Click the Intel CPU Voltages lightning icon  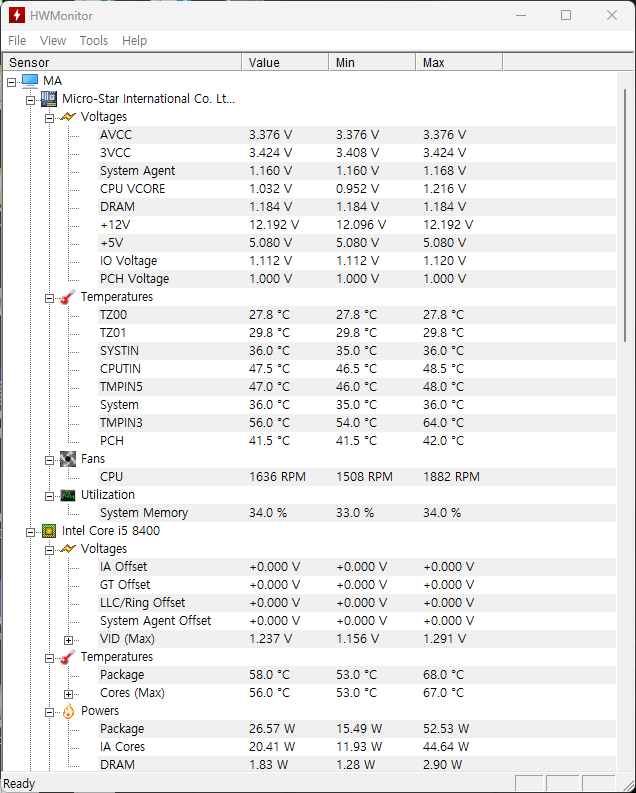68,549
